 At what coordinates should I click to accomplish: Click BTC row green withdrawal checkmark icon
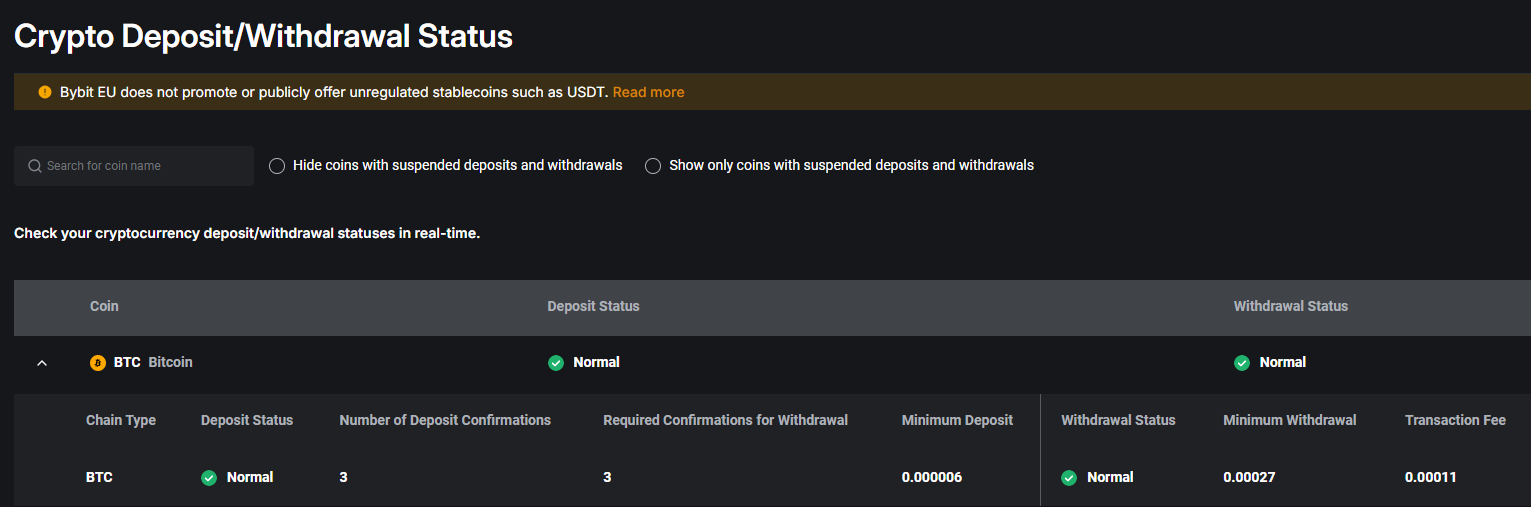tap(1242, 363)
